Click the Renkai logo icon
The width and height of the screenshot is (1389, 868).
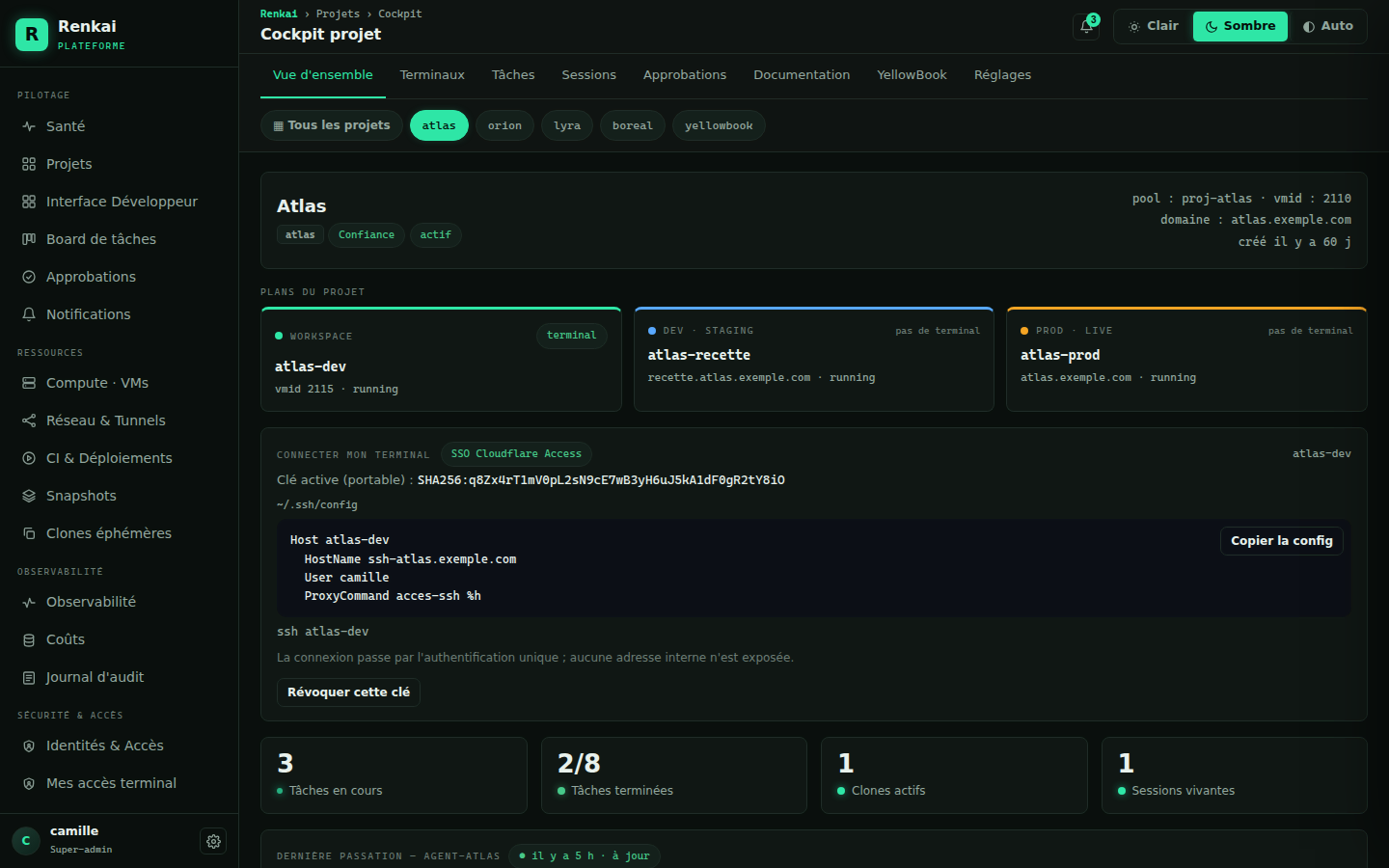tap(32, 35)
